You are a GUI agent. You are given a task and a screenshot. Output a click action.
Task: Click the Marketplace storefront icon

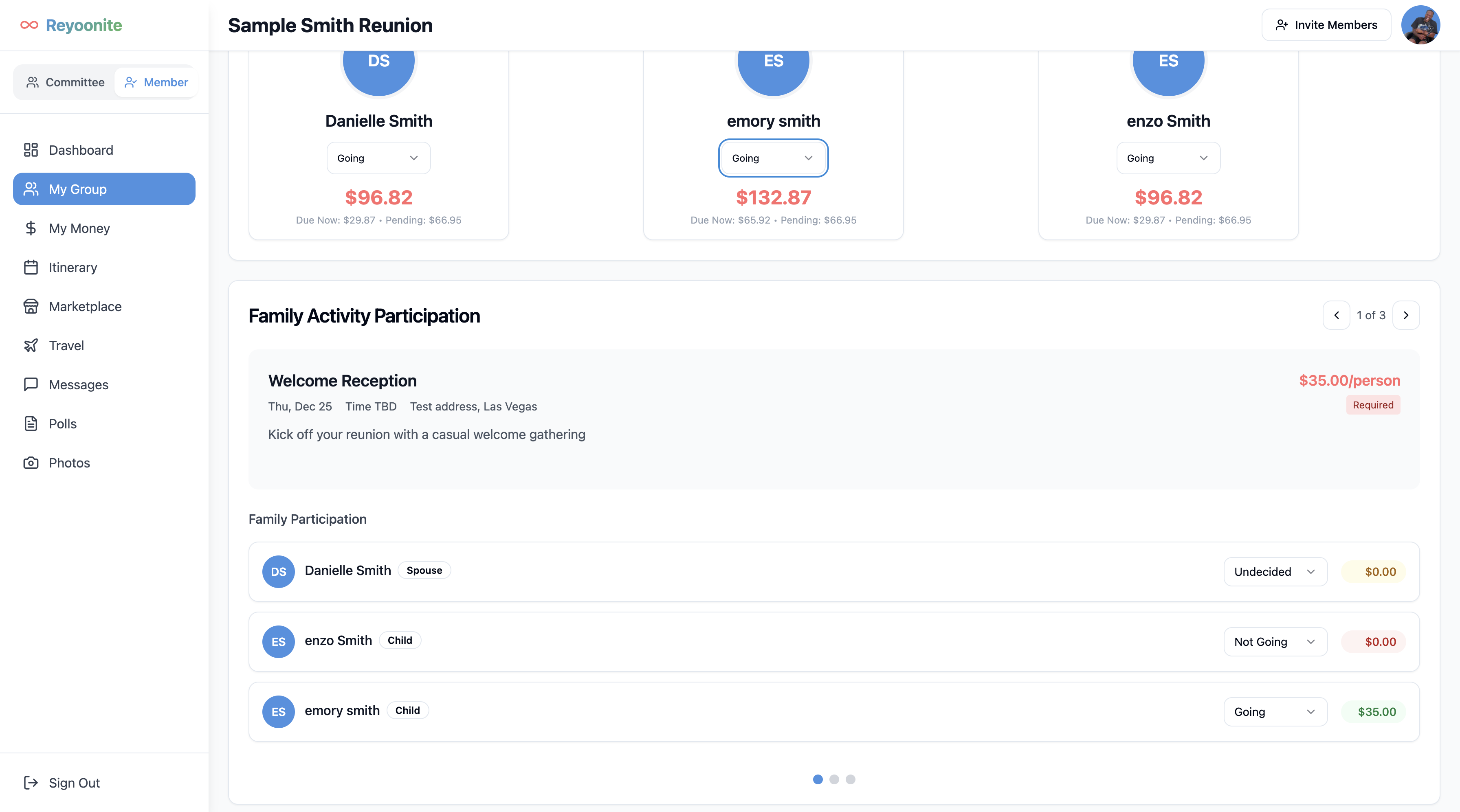31,307
